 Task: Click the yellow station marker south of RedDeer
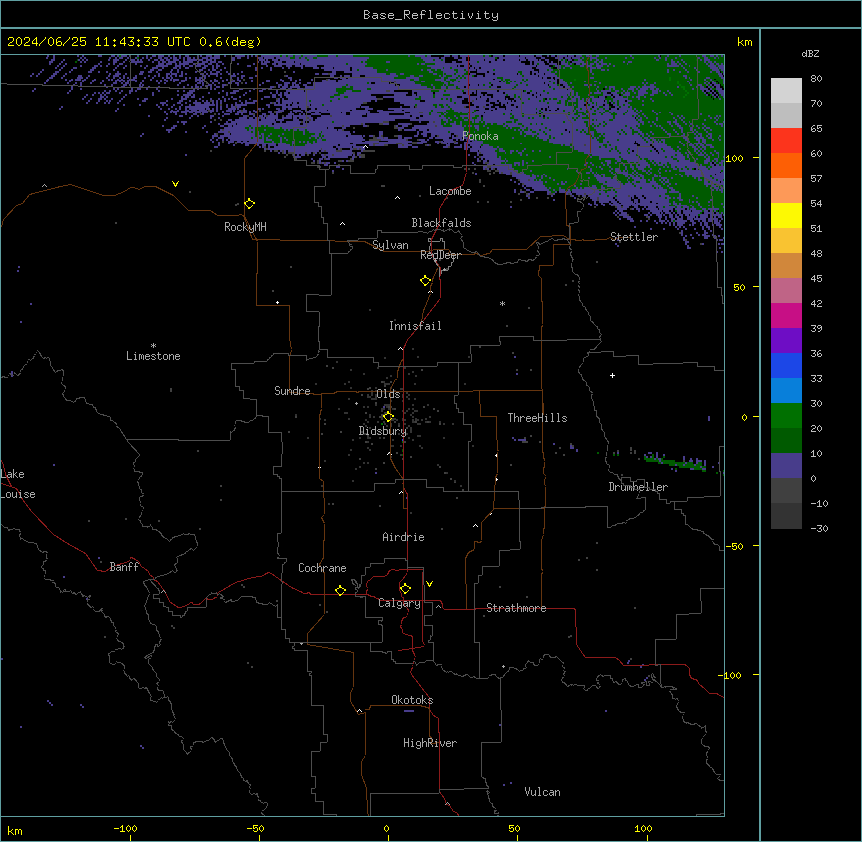click(x=426, y=281)
